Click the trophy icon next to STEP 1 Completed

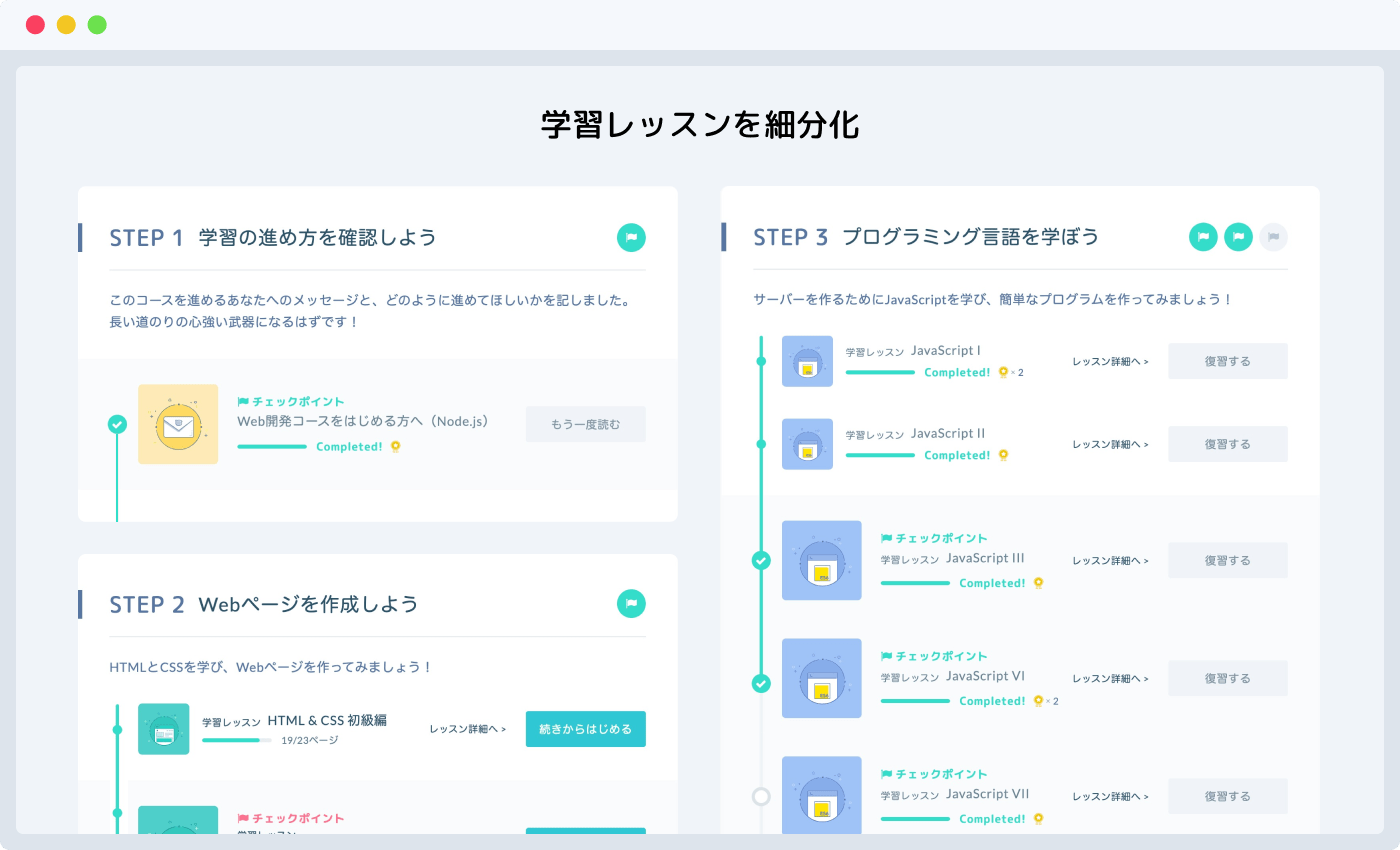397,447
